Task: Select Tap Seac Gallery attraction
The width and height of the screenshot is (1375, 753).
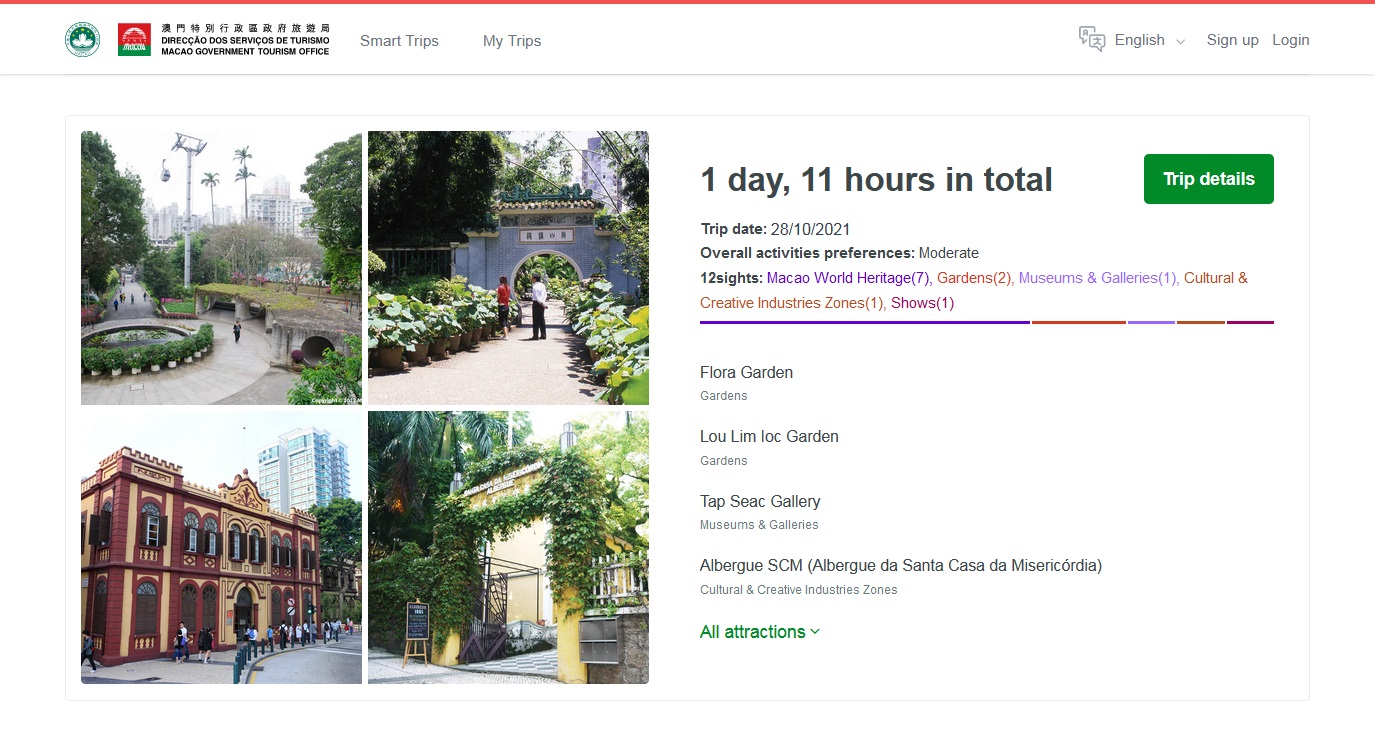Action: (759, 501)
